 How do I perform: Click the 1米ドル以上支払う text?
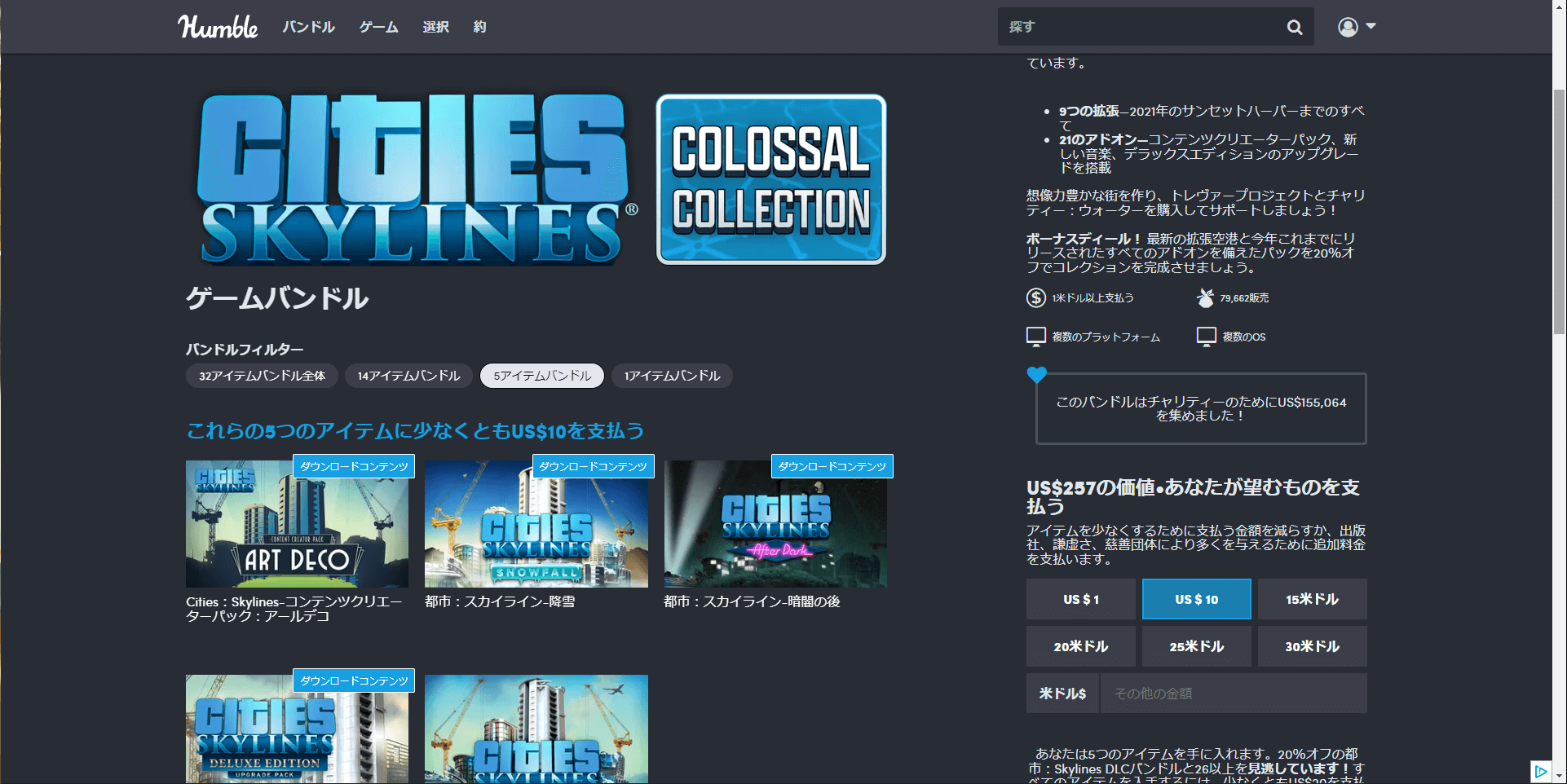pyautogui.click(x=1092, y=298)
